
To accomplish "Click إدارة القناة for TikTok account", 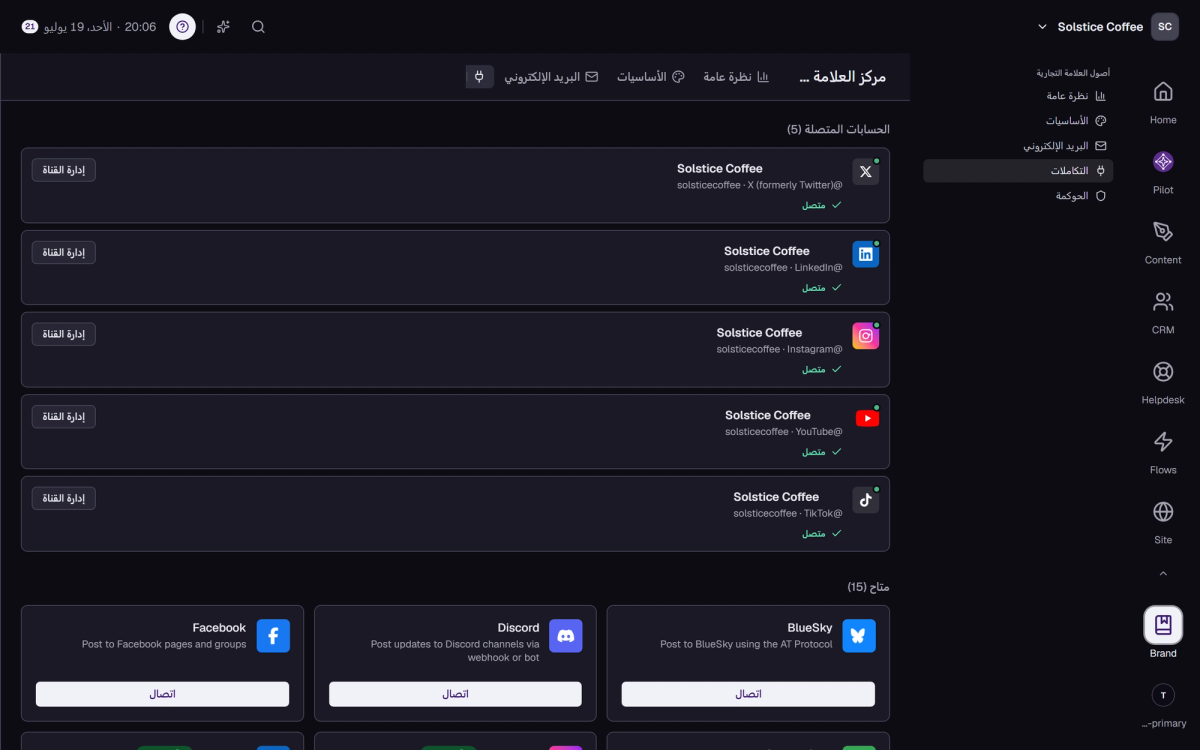I will click(64, 498).
